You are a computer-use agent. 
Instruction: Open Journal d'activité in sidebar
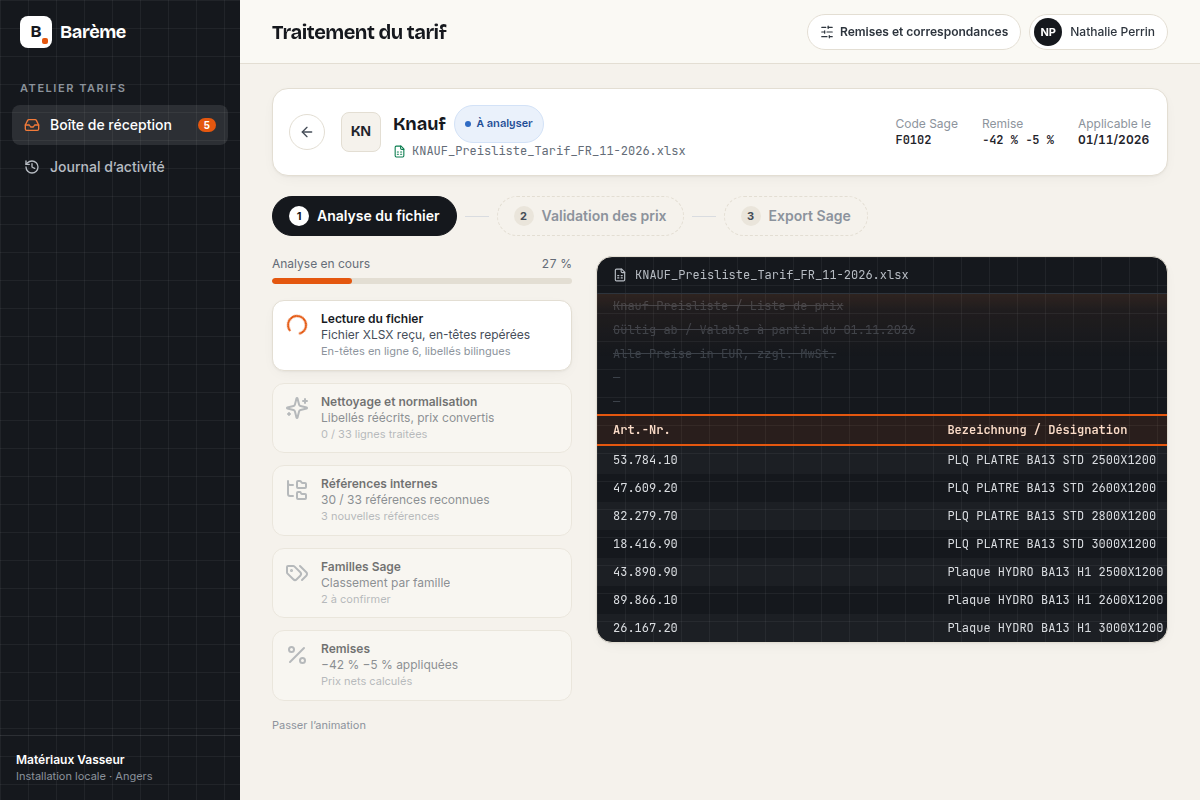[120, 167]
